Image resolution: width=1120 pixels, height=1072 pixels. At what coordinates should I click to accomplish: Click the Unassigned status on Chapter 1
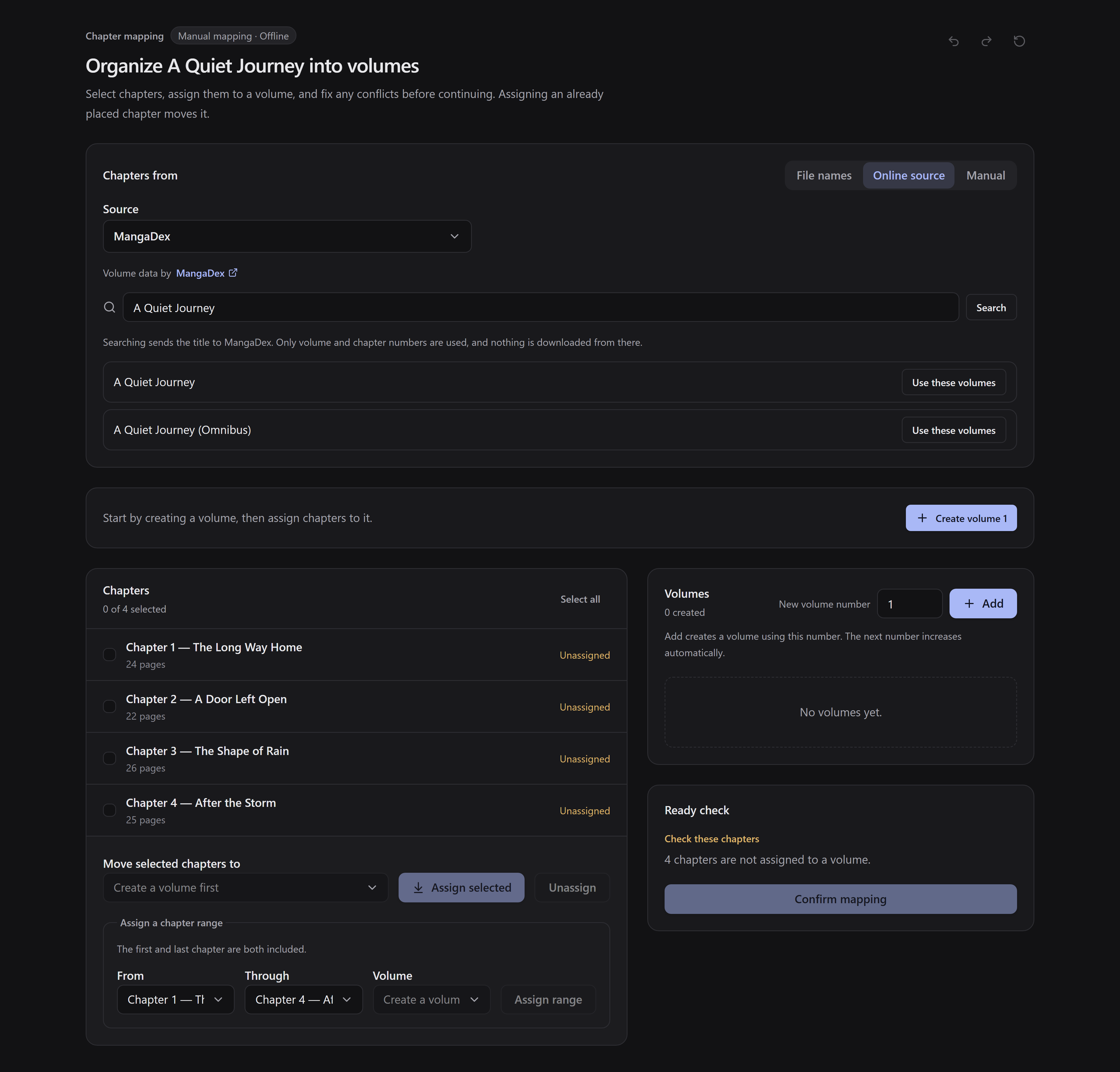[x=585, y=655]
